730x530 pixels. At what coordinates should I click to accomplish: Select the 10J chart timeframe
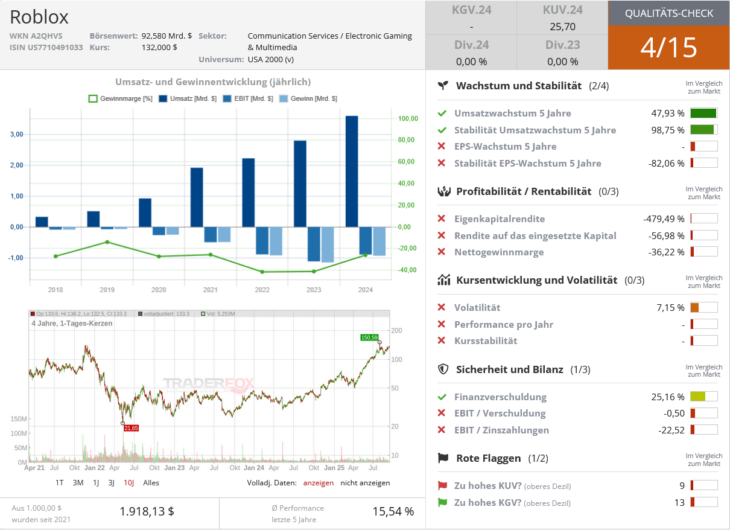(x=129, y=483)
